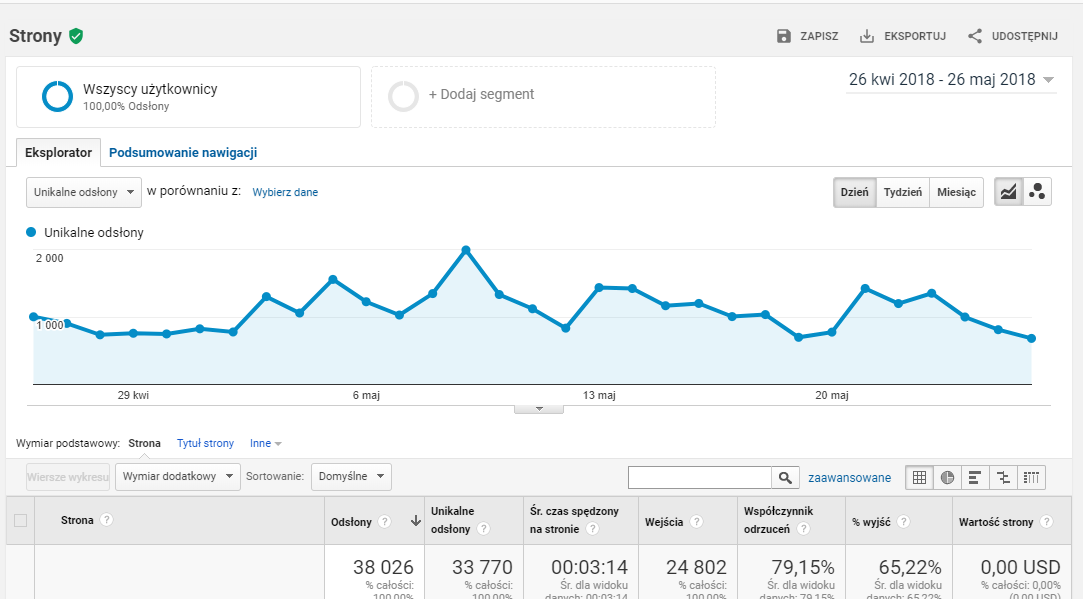Click the green verified shield icon
Screen dimensions: 1083x599
(x=76, y=36)
